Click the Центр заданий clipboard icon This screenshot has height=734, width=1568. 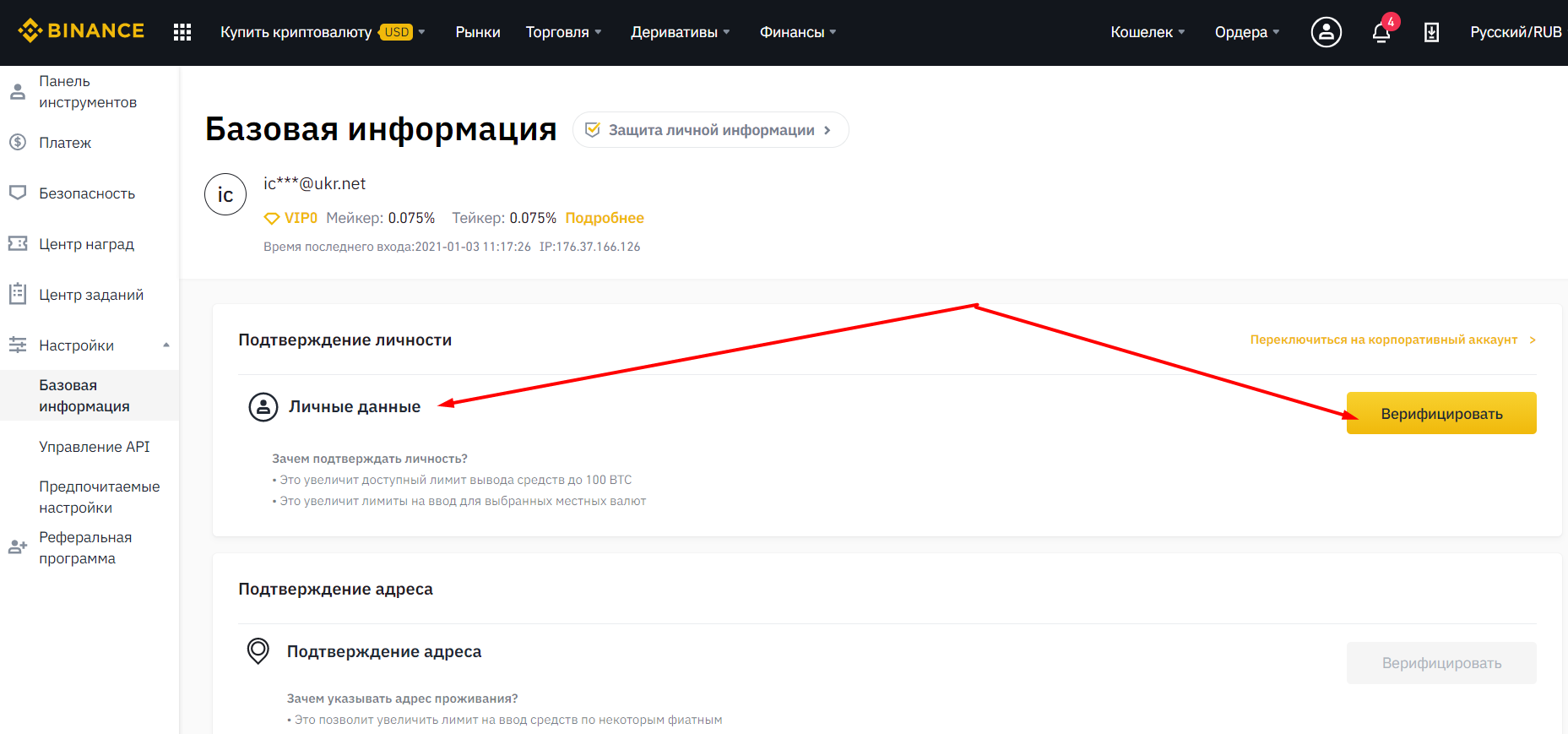click(18, 294)
